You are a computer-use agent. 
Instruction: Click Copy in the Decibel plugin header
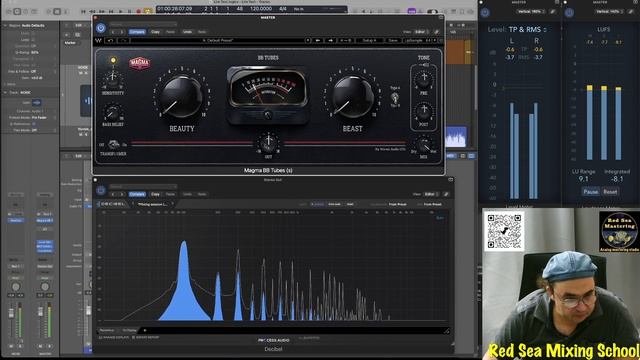(x=156, y=194)
